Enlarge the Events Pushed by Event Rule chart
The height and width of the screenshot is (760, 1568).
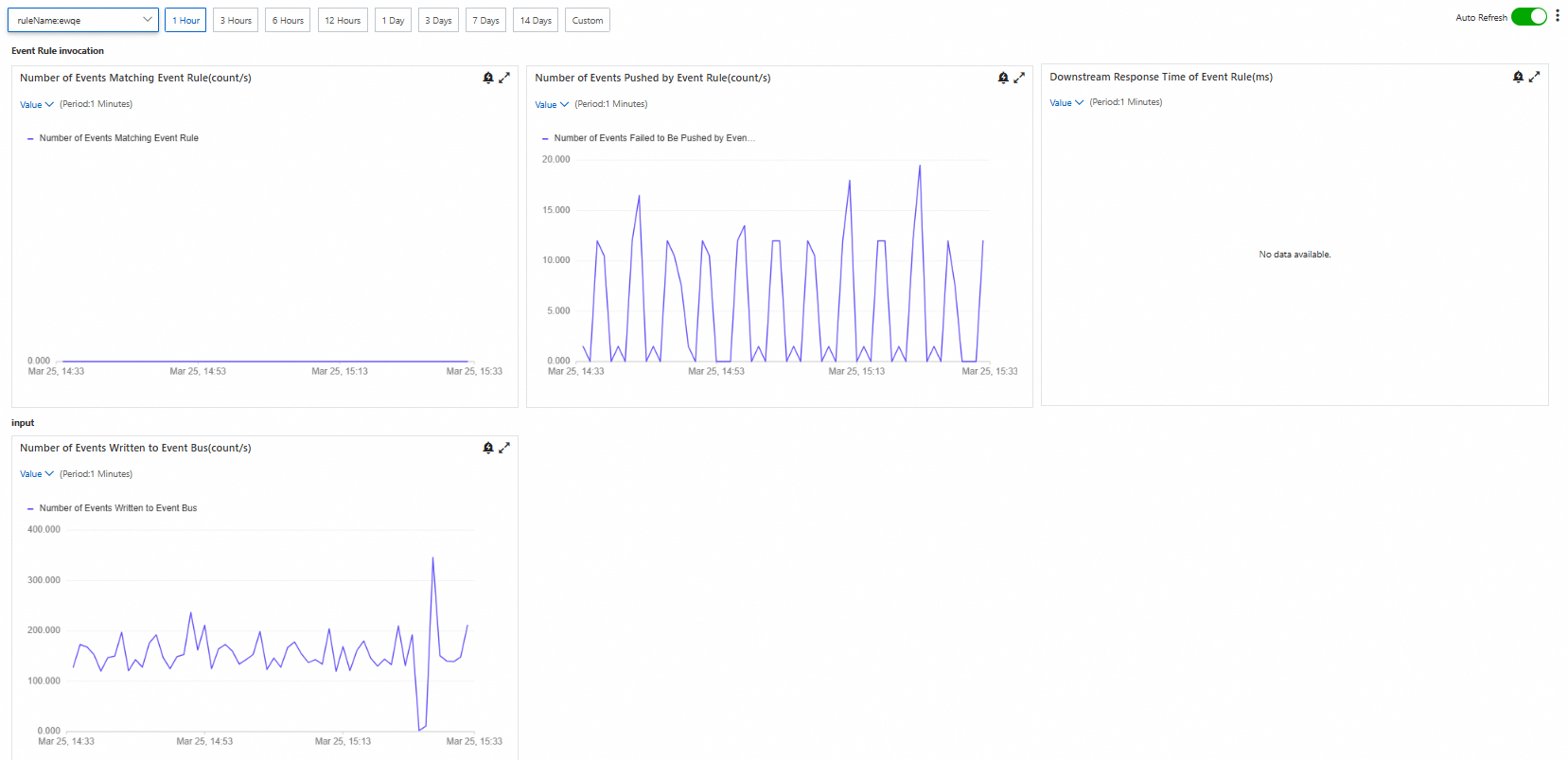(1019, 78)
